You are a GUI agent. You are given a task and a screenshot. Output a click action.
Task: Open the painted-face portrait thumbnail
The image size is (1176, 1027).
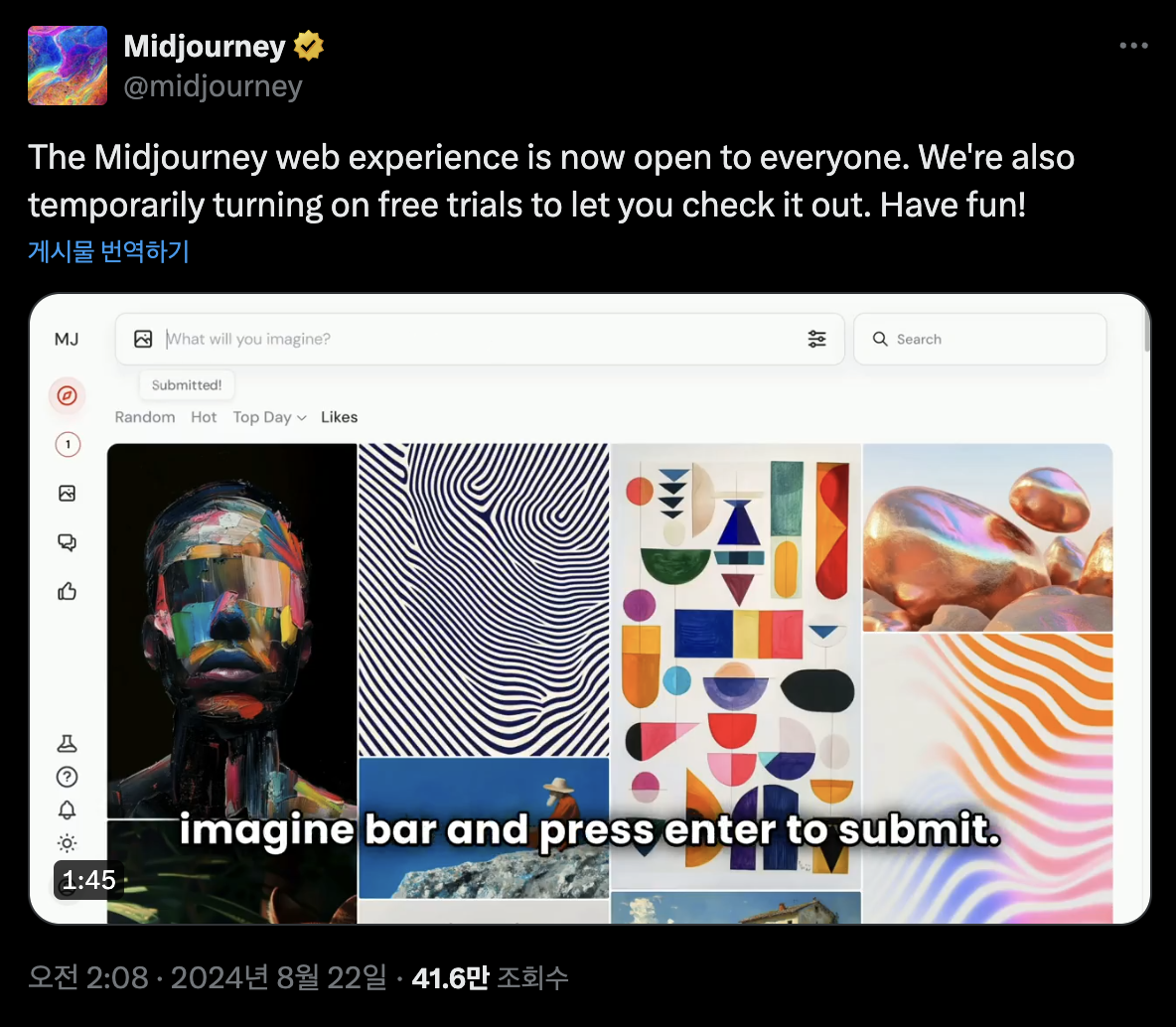click(x=231, y=631)
